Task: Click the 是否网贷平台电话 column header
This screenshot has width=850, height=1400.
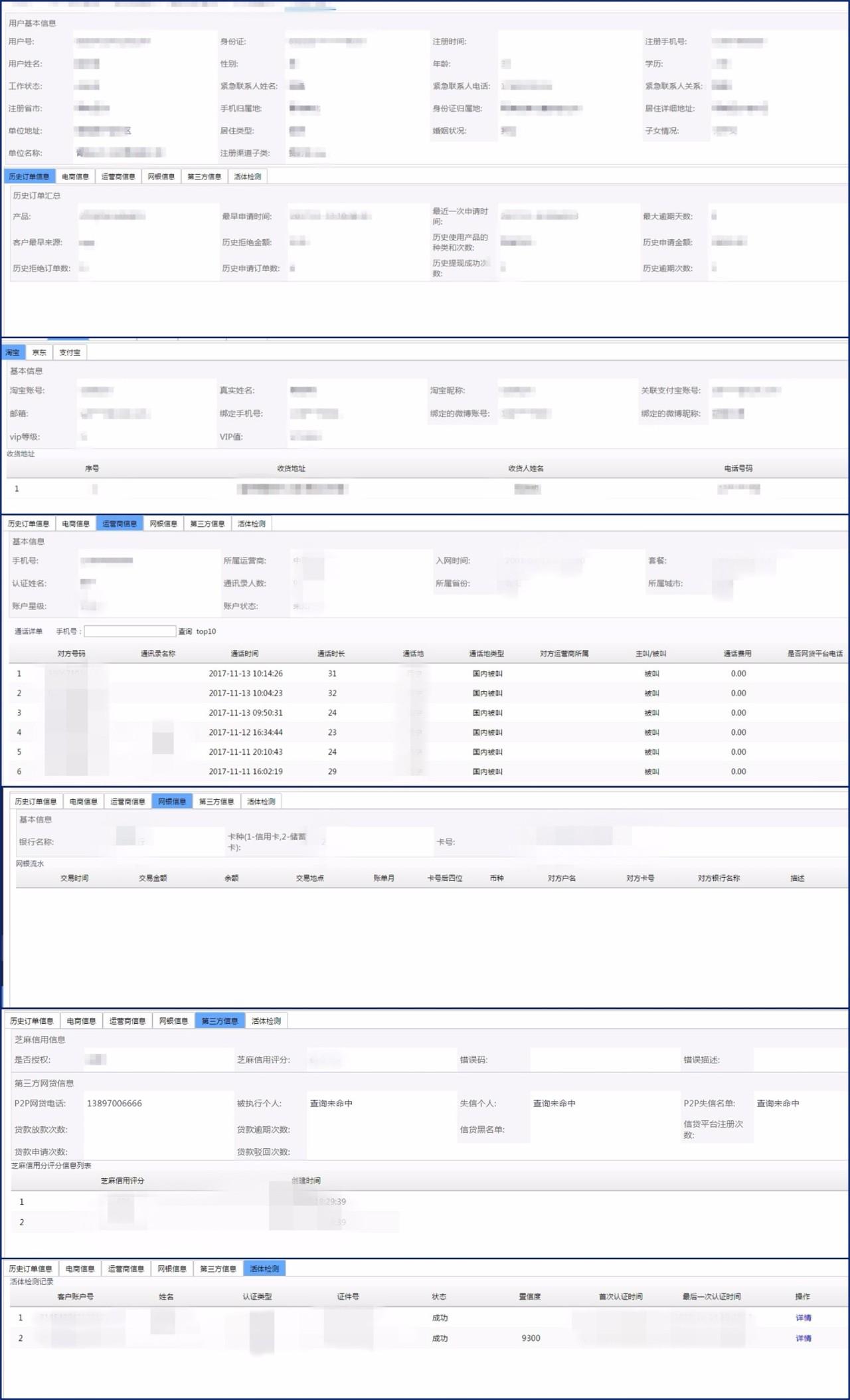Action: [815, 654]
